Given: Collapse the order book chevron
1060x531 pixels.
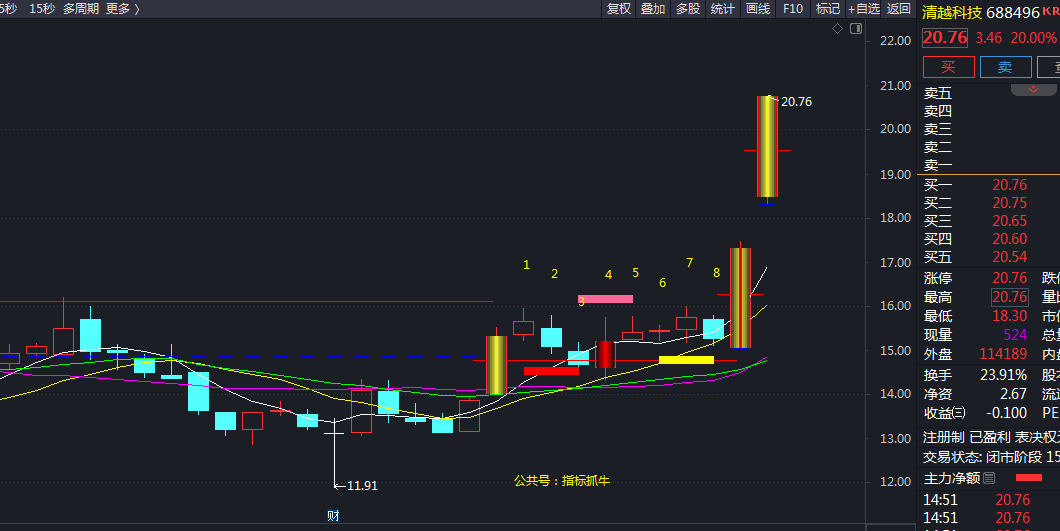Looking at the screenshot, I should [1033, 89].
